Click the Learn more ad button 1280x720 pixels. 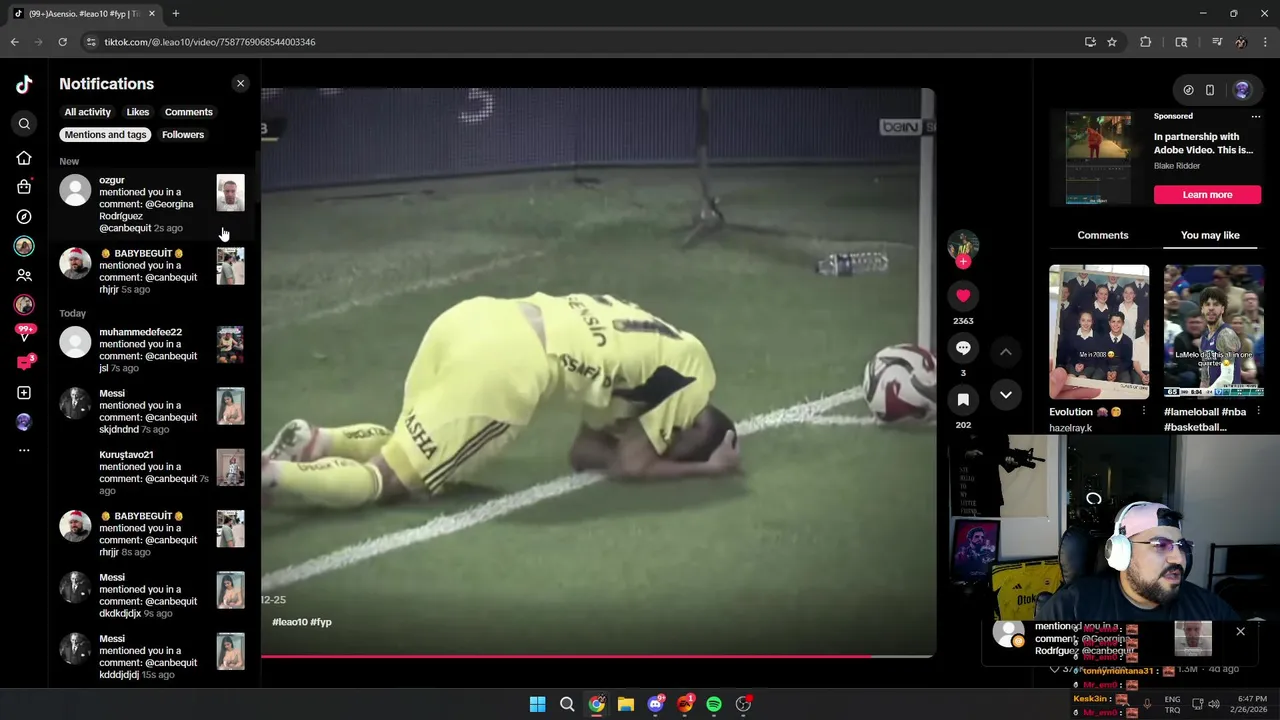tap(1207, 195)
